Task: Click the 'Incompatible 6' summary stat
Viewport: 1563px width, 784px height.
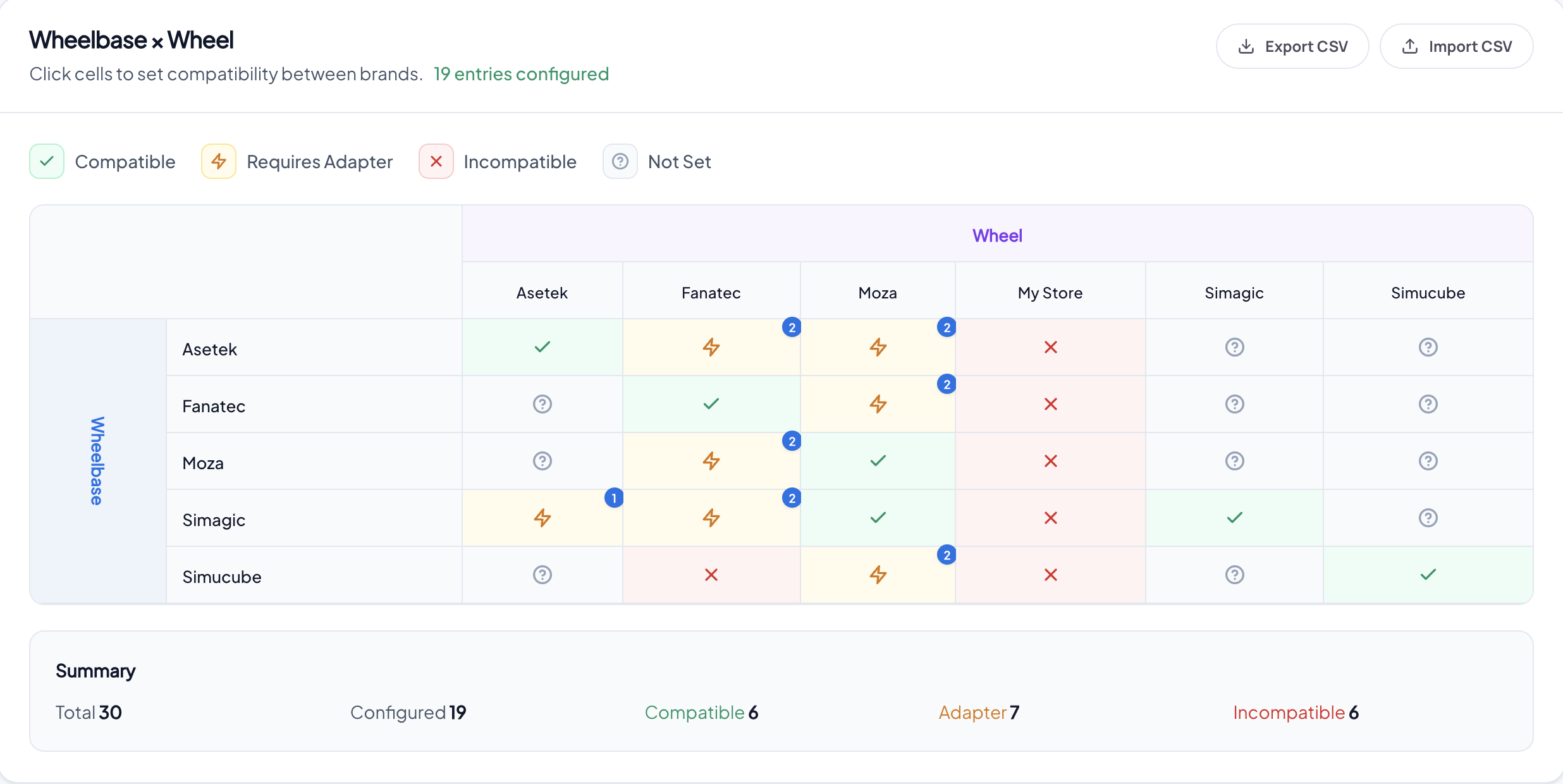Action: point(1296,713)
